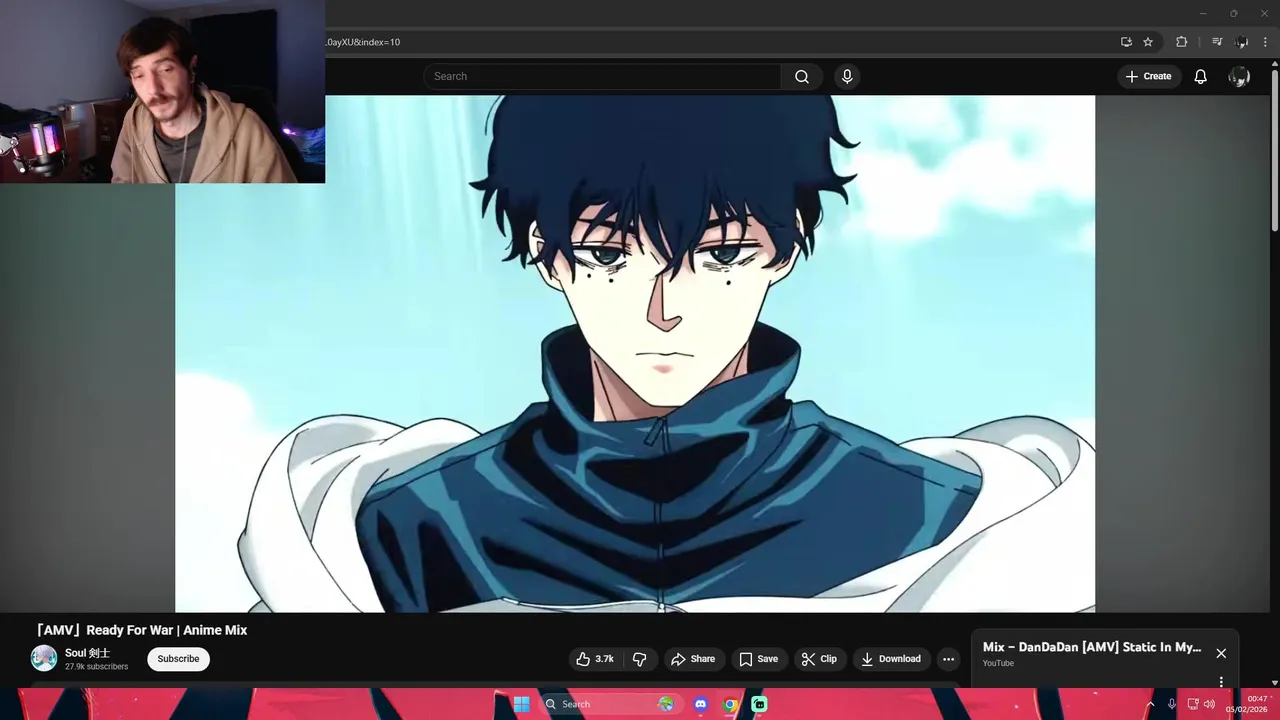The image size is (1280, 720).
Task: Activate voice search microphone icon
Action: [x=847, y=77]
